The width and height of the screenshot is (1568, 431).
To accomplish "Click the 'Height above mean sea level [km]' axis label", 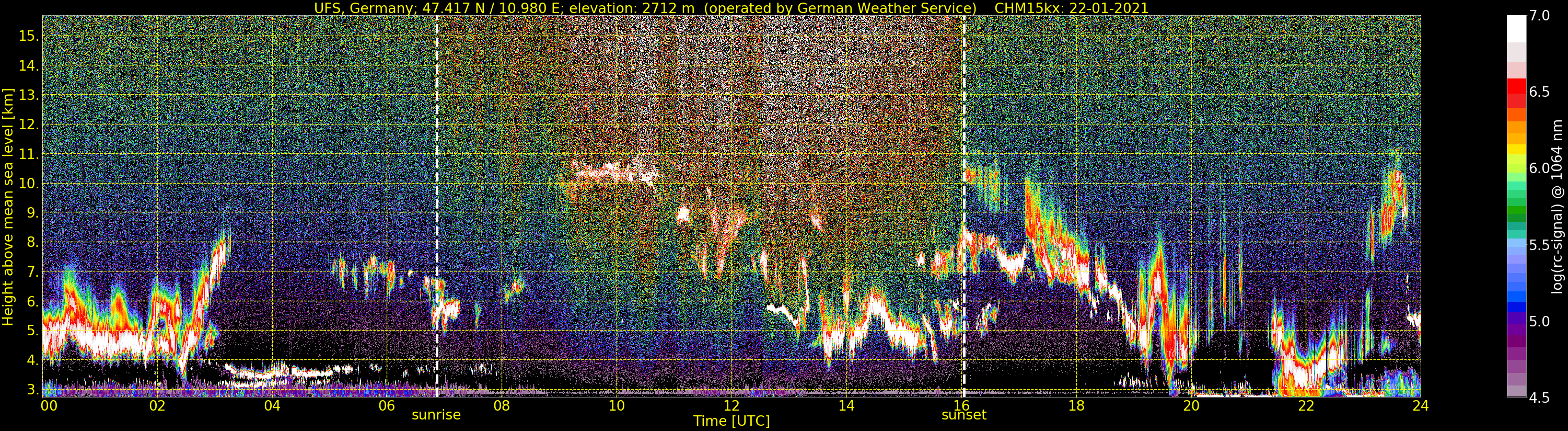I will pos(8,206).
